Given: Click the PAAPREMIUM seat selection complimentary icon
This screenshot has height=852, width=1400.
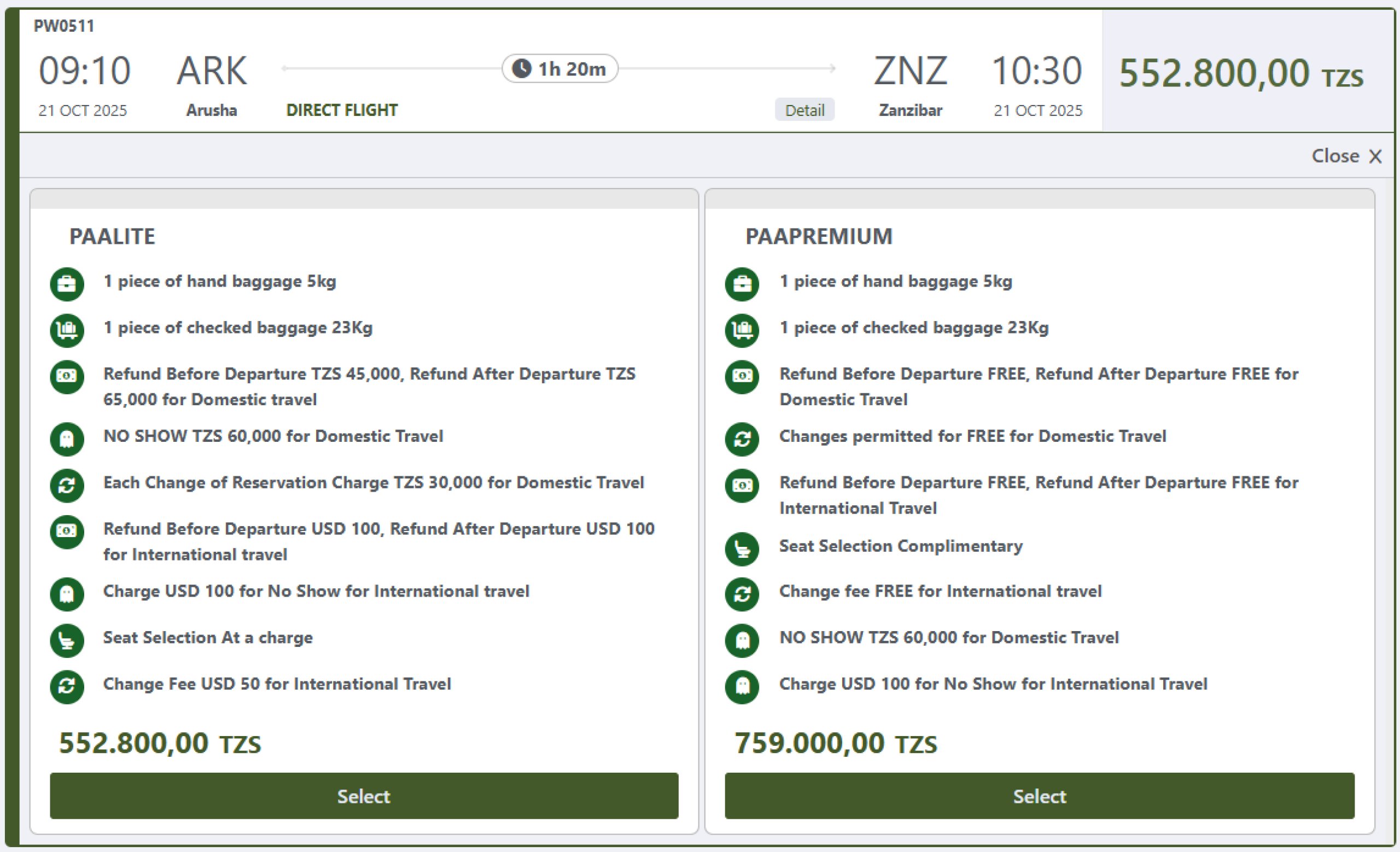Looking at the screenshot, I should tap(742, 548).
